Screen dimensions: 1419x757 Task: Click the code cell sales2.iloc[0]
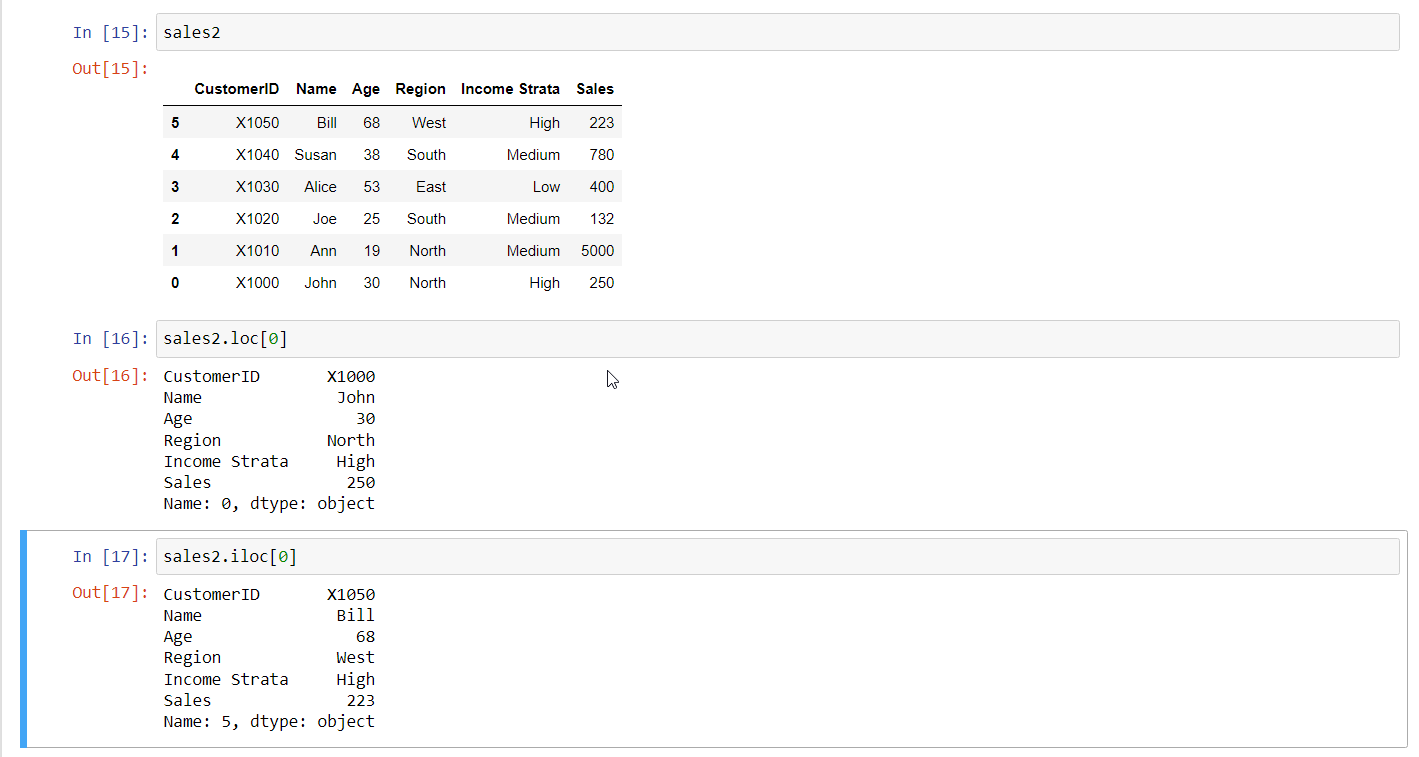(777, 556)
